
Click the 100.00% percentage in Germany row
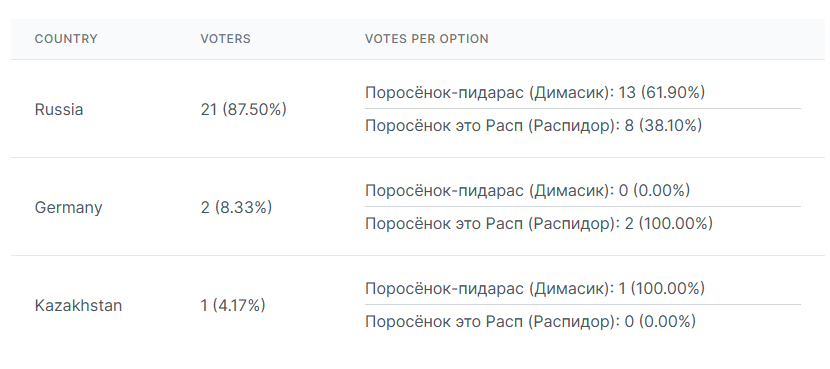click(675, 223)
